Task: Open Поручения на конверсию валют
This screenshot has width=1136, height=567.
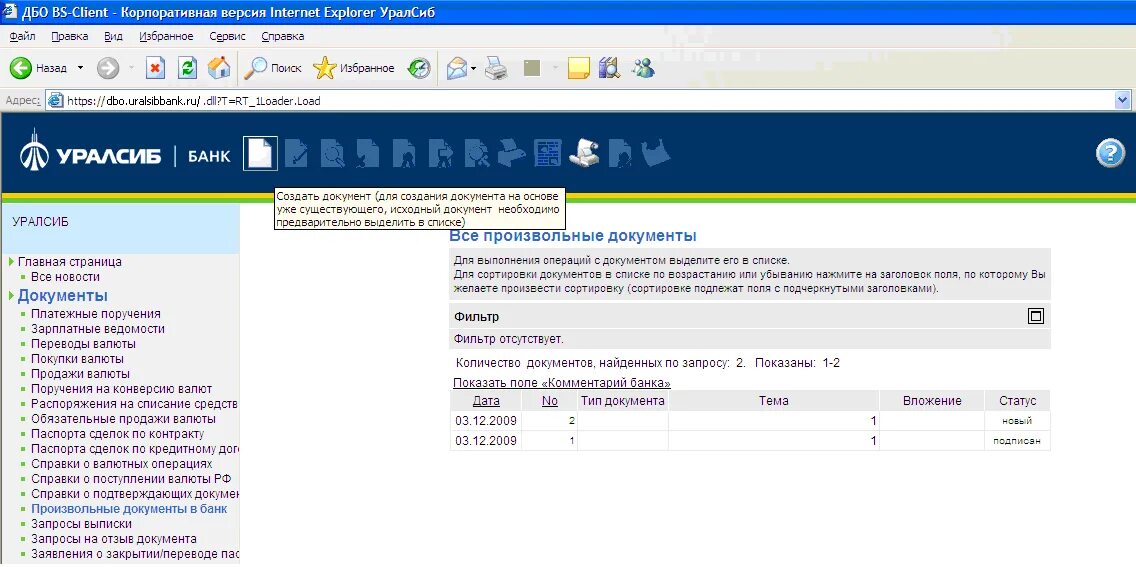Action: point(121,389)
